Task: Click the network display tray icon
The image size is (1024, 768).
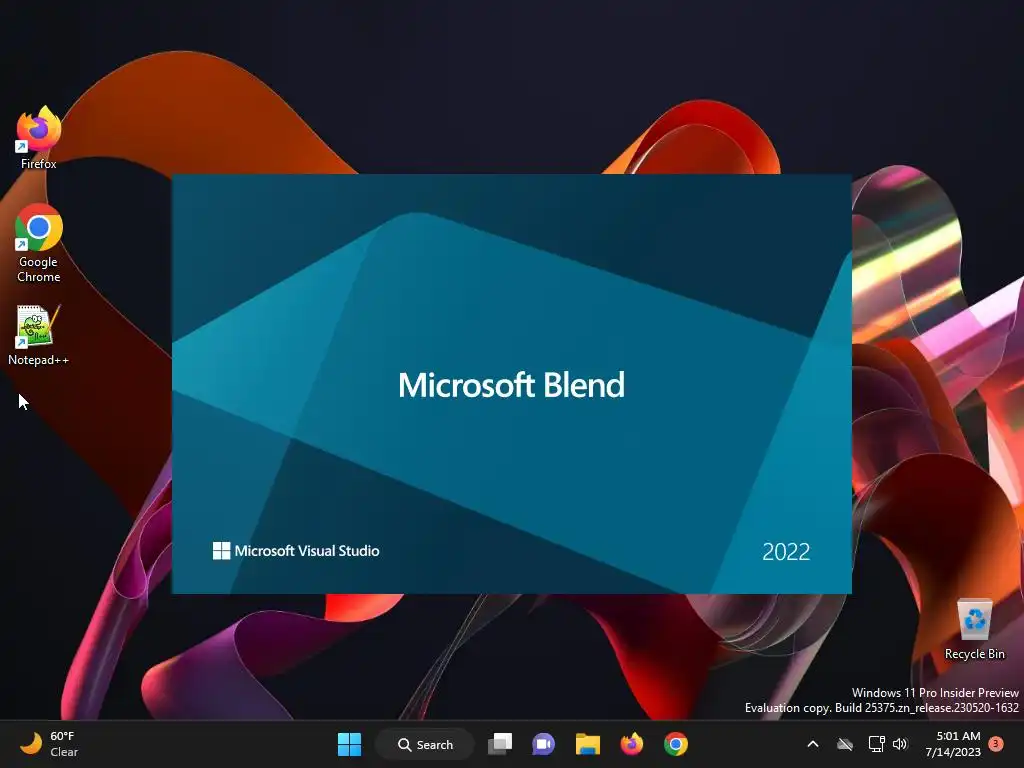Action: (876, 744)
